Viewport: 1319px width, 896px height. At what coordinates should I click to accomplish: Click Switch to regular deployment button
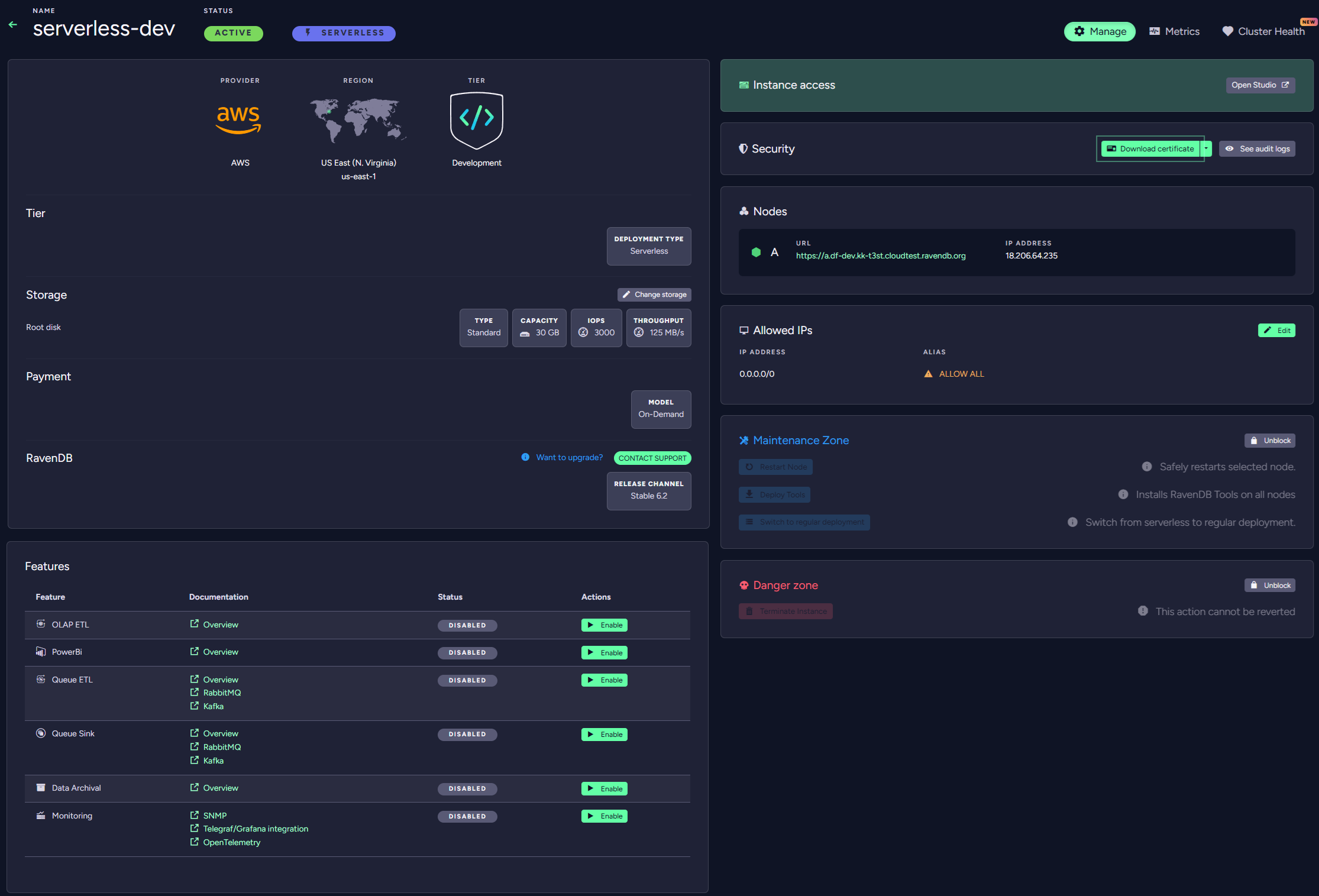coord(804,522)
